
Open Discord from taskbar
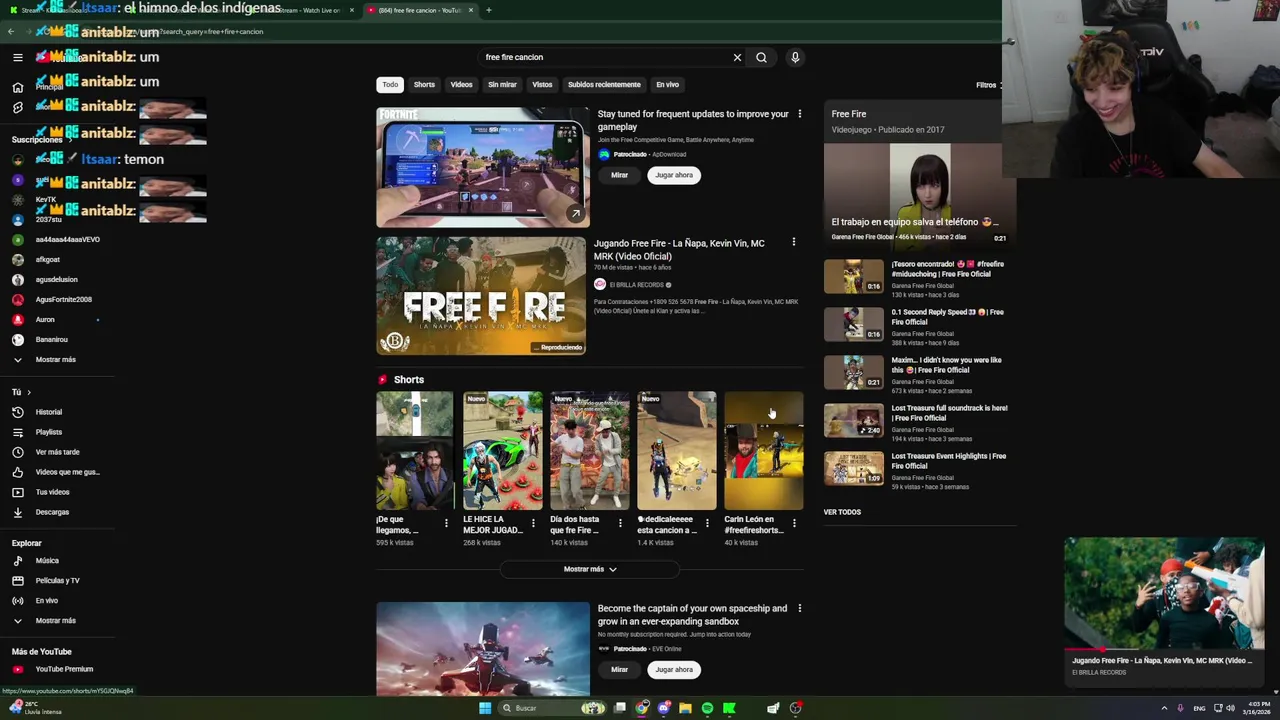(663, 708)
